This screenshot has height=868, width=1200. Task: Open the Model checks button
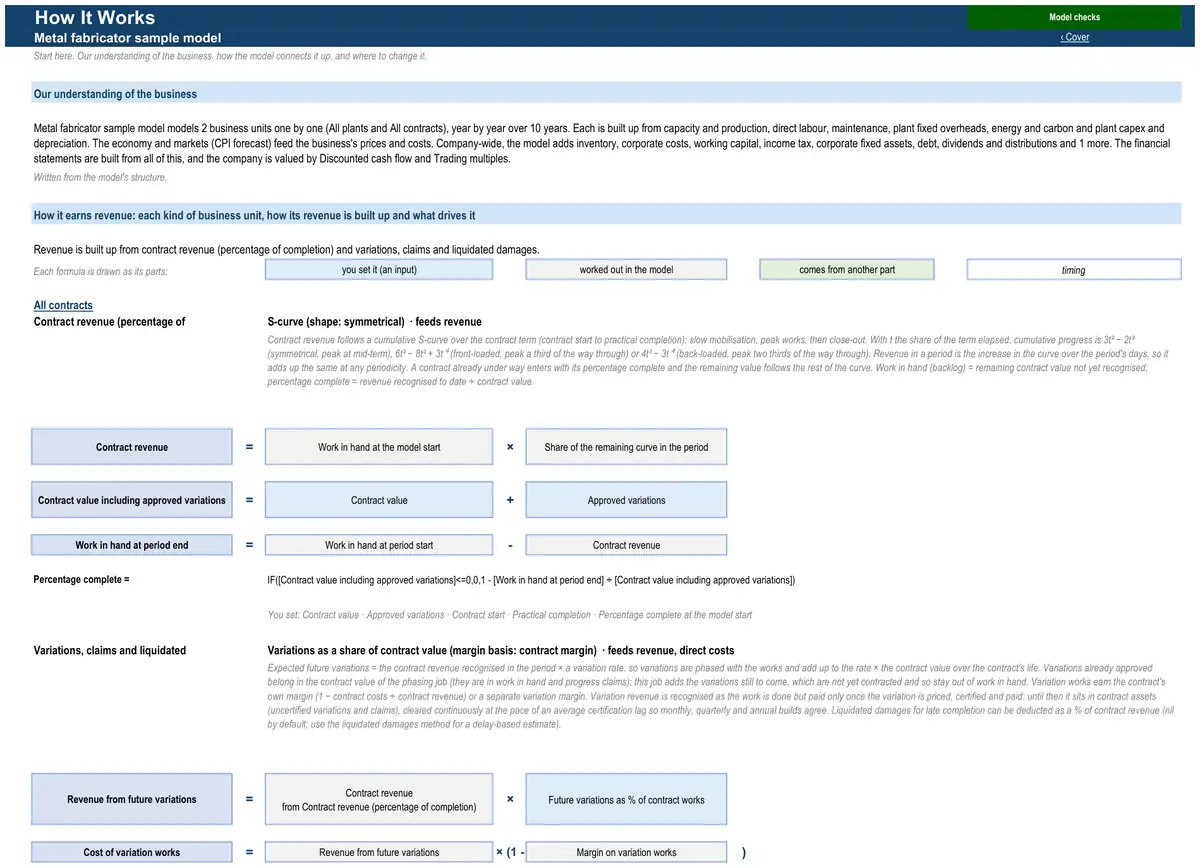click(1074, 17)
